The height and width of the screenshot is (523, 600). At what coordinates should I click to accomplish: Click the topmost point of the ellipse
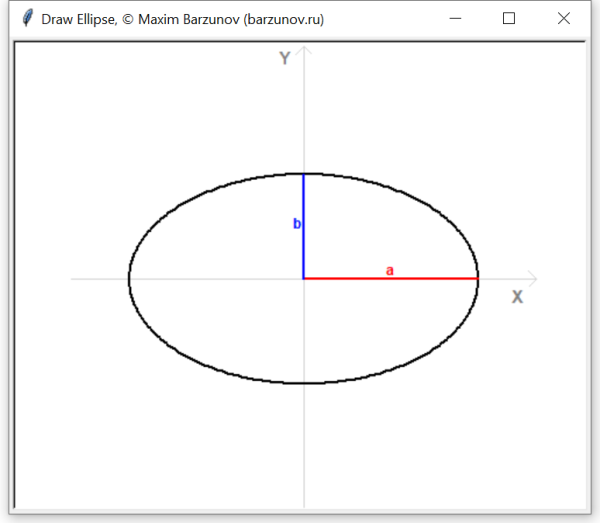303,173
